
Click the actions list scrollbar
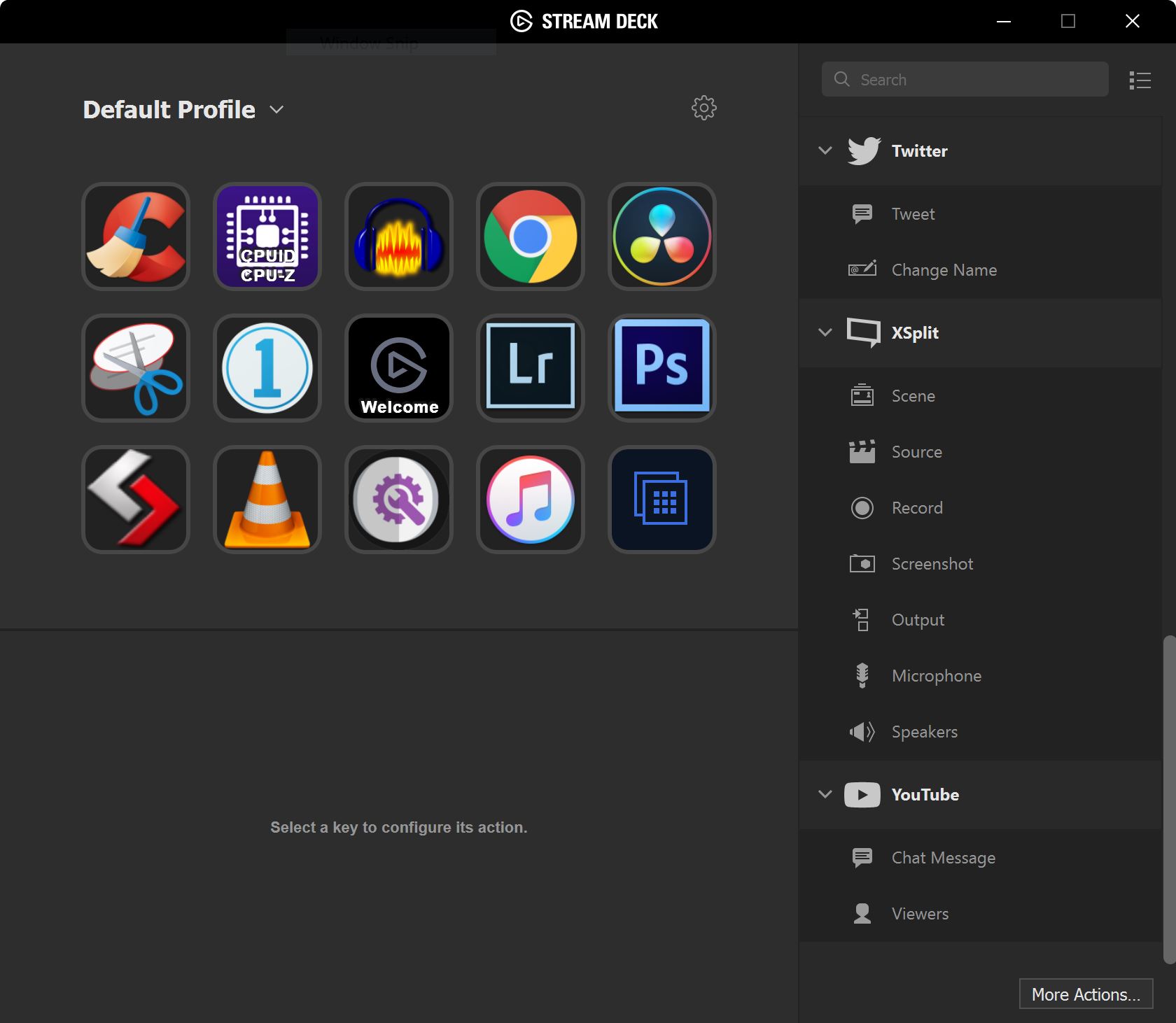(1169, 800)
